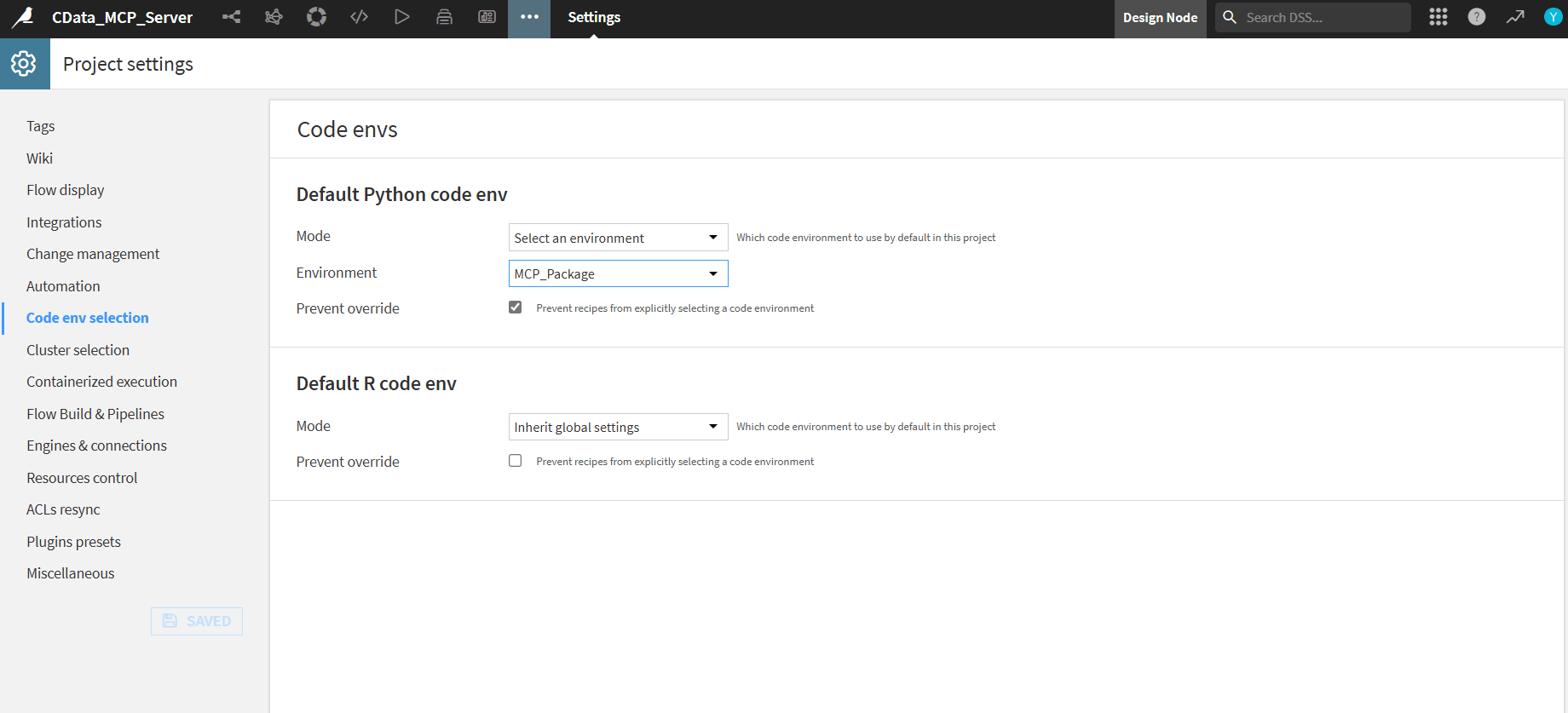Open the applications grid icon
The height and width of the screenshot is (713, 1568).
coord(1438,17)
